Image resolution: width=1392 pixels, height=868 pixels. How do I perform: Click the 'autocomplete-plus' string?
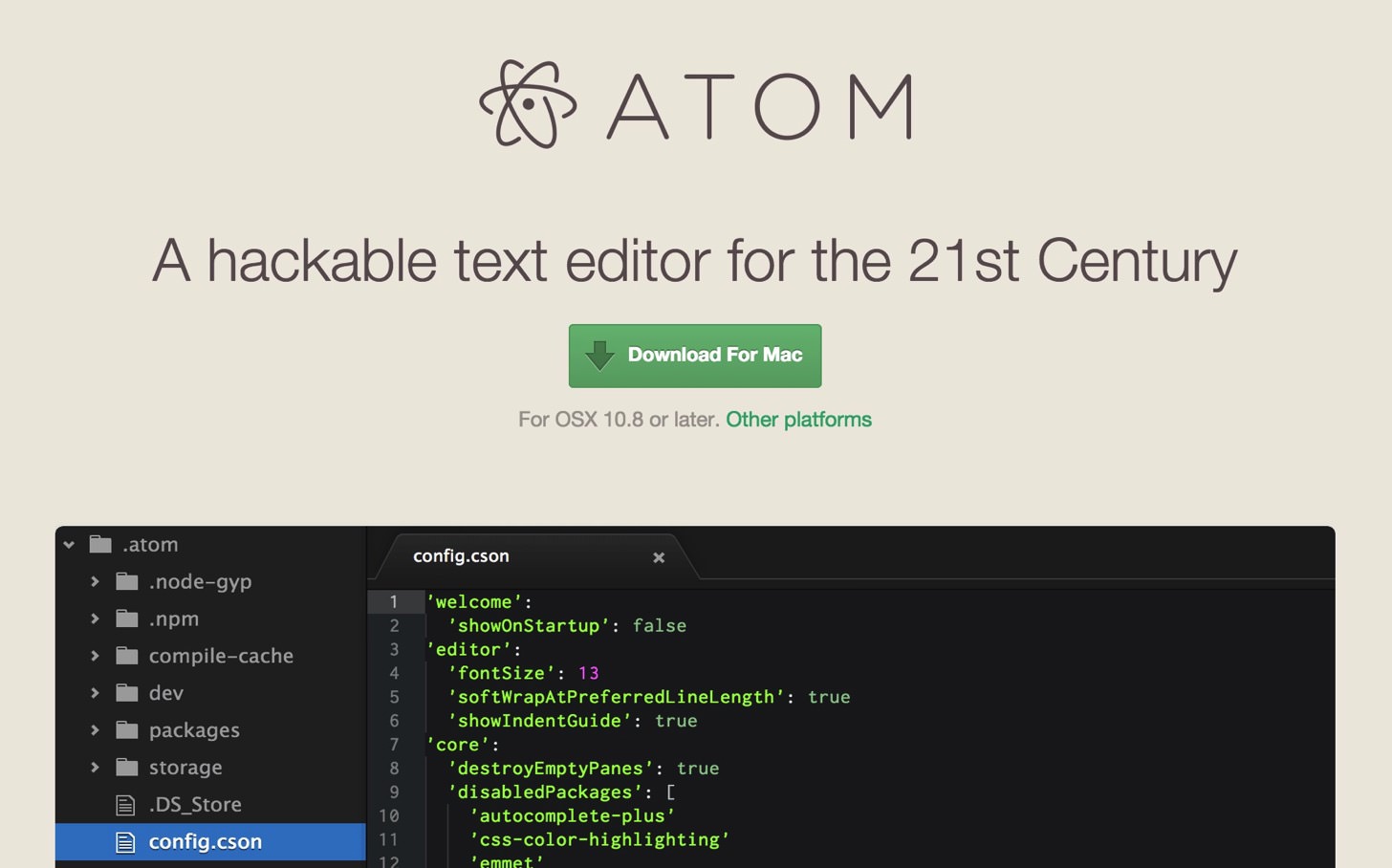[x=573, y=816]
